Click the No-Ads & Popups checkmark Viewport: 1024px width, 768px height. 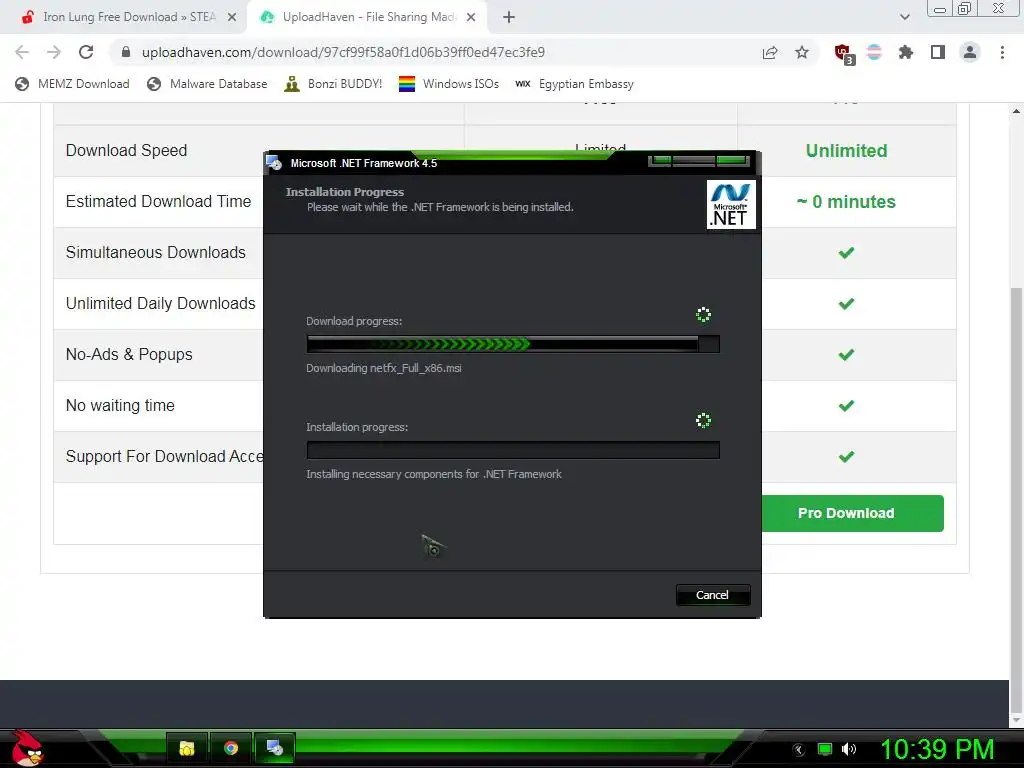click(x=846, y=355)
